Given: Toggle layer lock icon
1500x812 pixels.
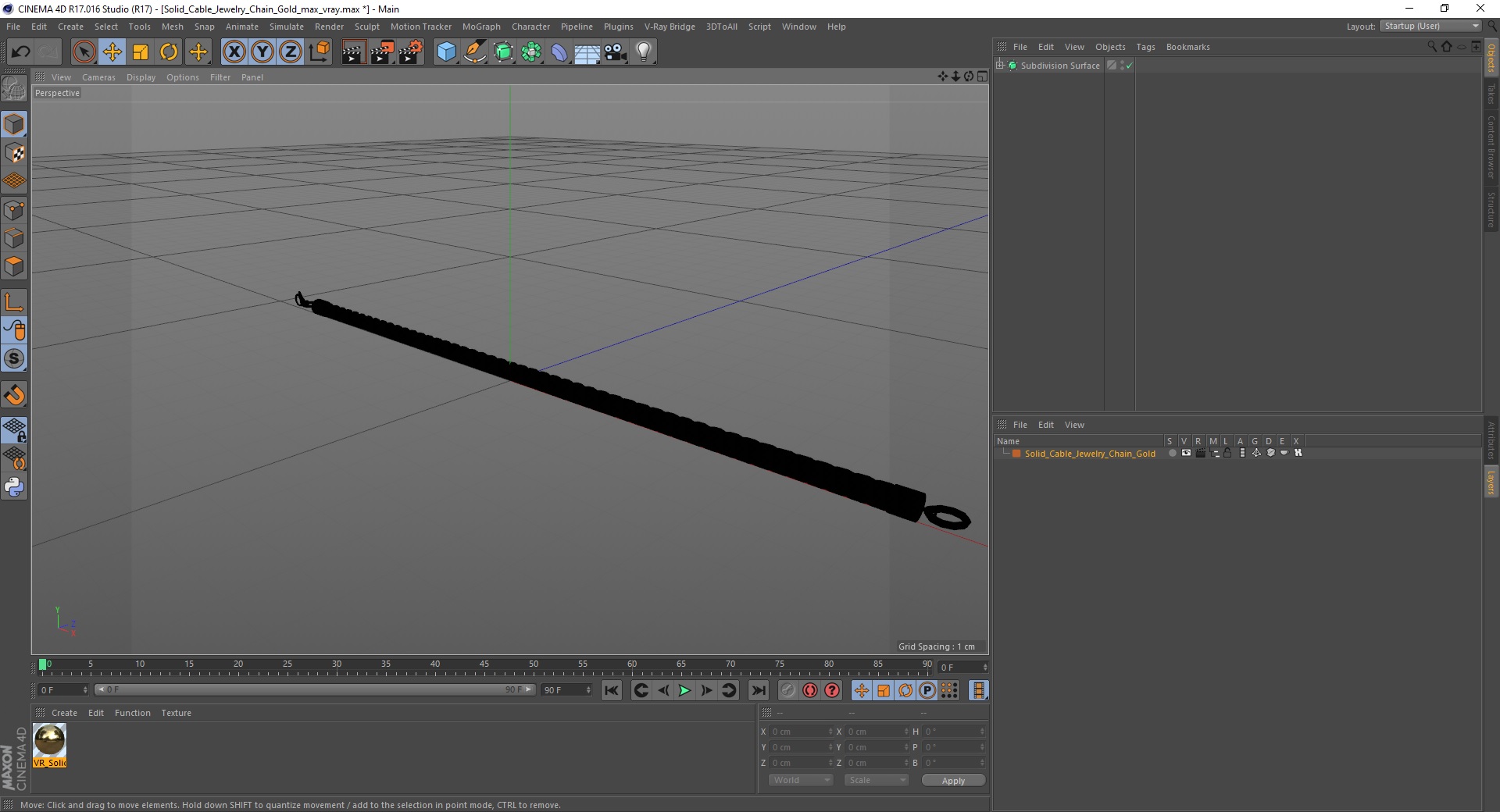Looking at the screenshot, I should click(1227, 453).
